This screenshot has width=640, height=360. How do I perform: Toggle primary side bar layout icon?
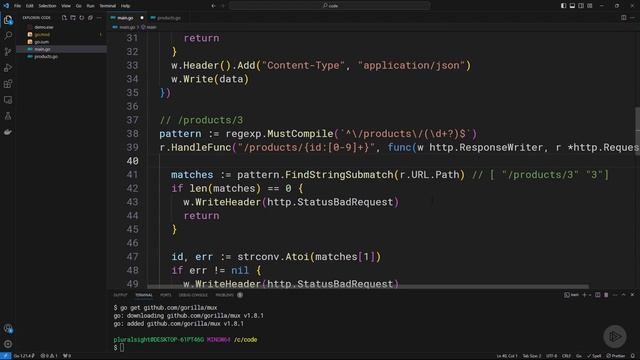[x=563, y=6]
